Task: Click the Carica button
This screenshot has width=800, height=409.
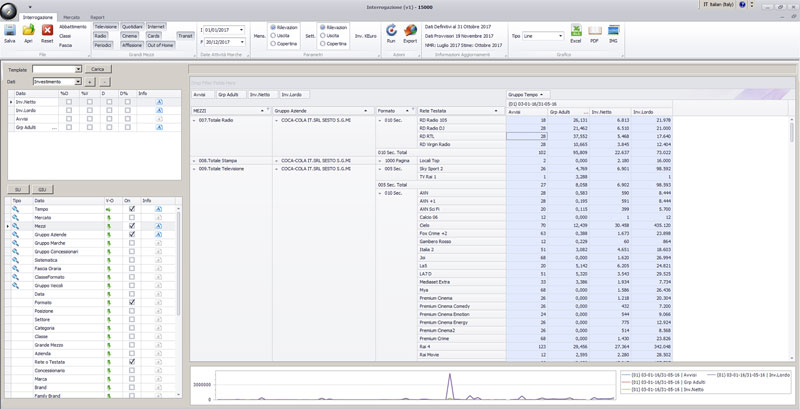Action: (x=97, y=68)
